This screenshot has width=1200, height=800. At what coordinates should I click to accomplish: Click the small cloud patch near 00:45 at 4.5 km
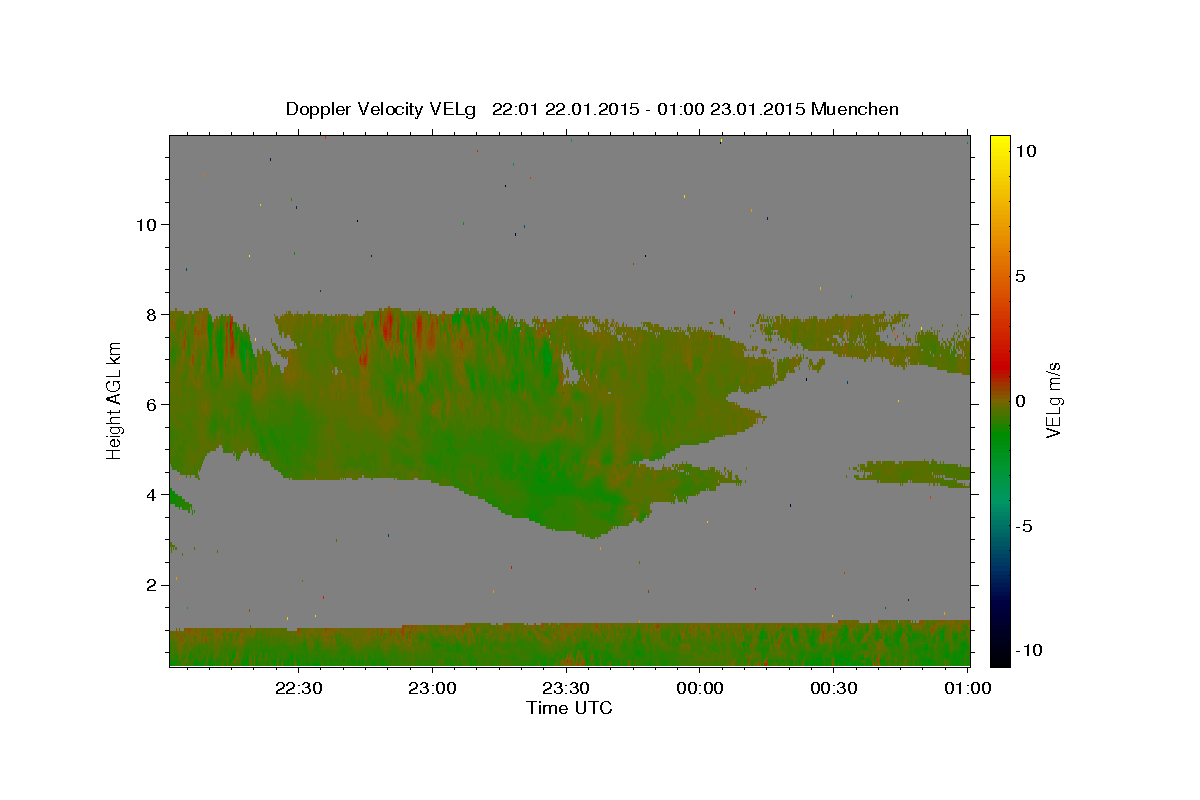coord(913,472)
